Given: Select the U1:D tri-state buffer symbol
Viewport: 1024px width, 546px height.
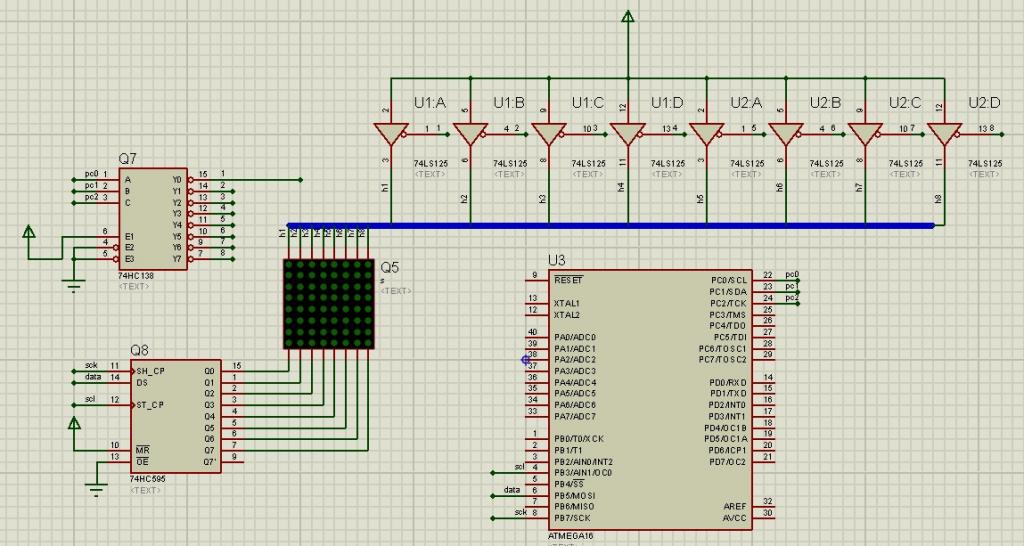Looking at the screenshot, I should (x=628, y=134).
